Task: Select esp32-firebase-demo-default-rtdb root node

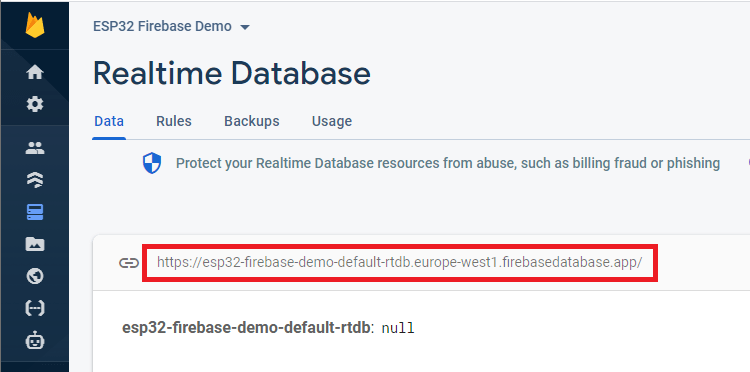Action: point(246,328)
